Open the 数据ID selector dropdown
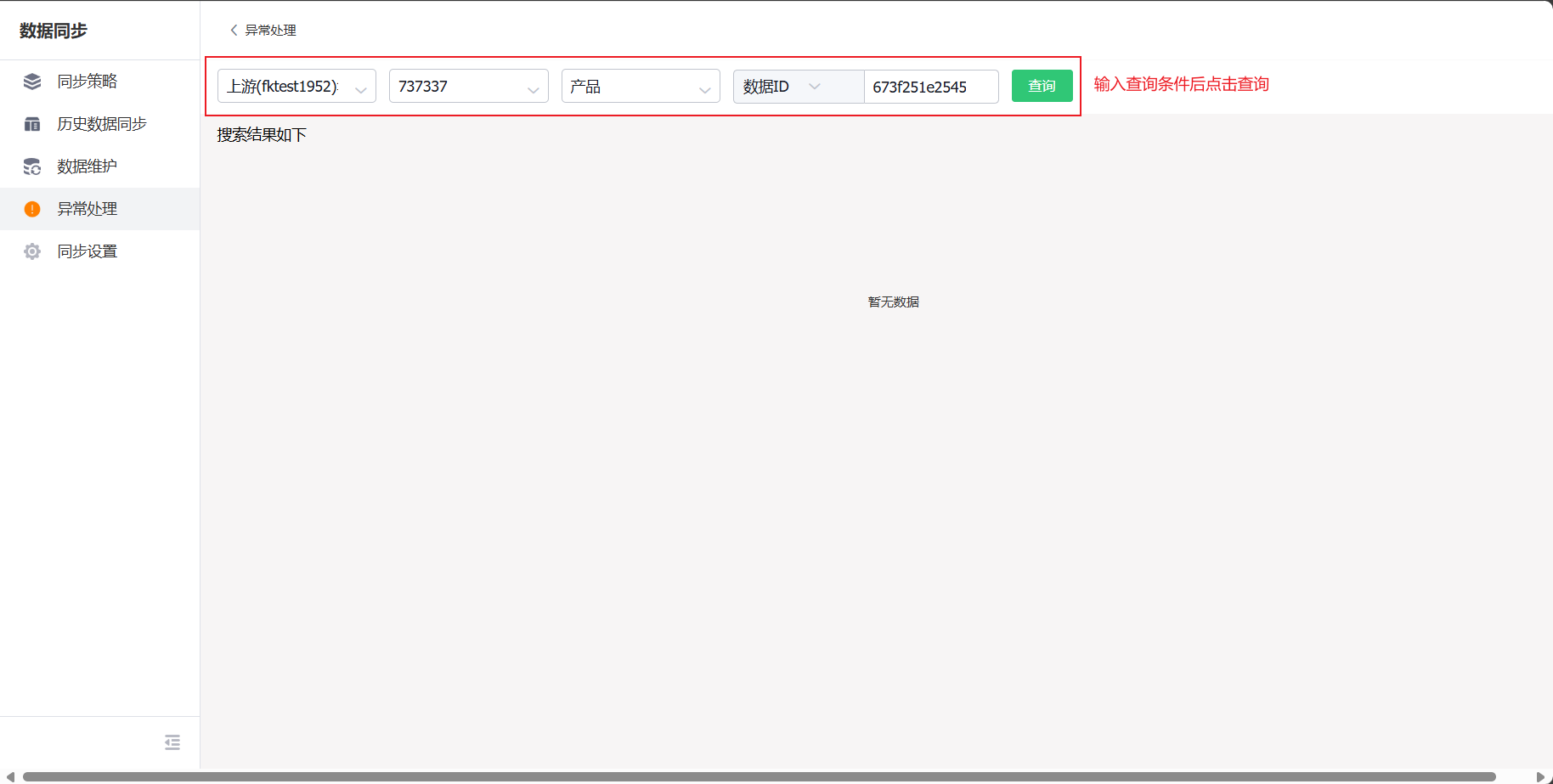The height and width of the screenshot is (784, 1553). click(814, 86)
